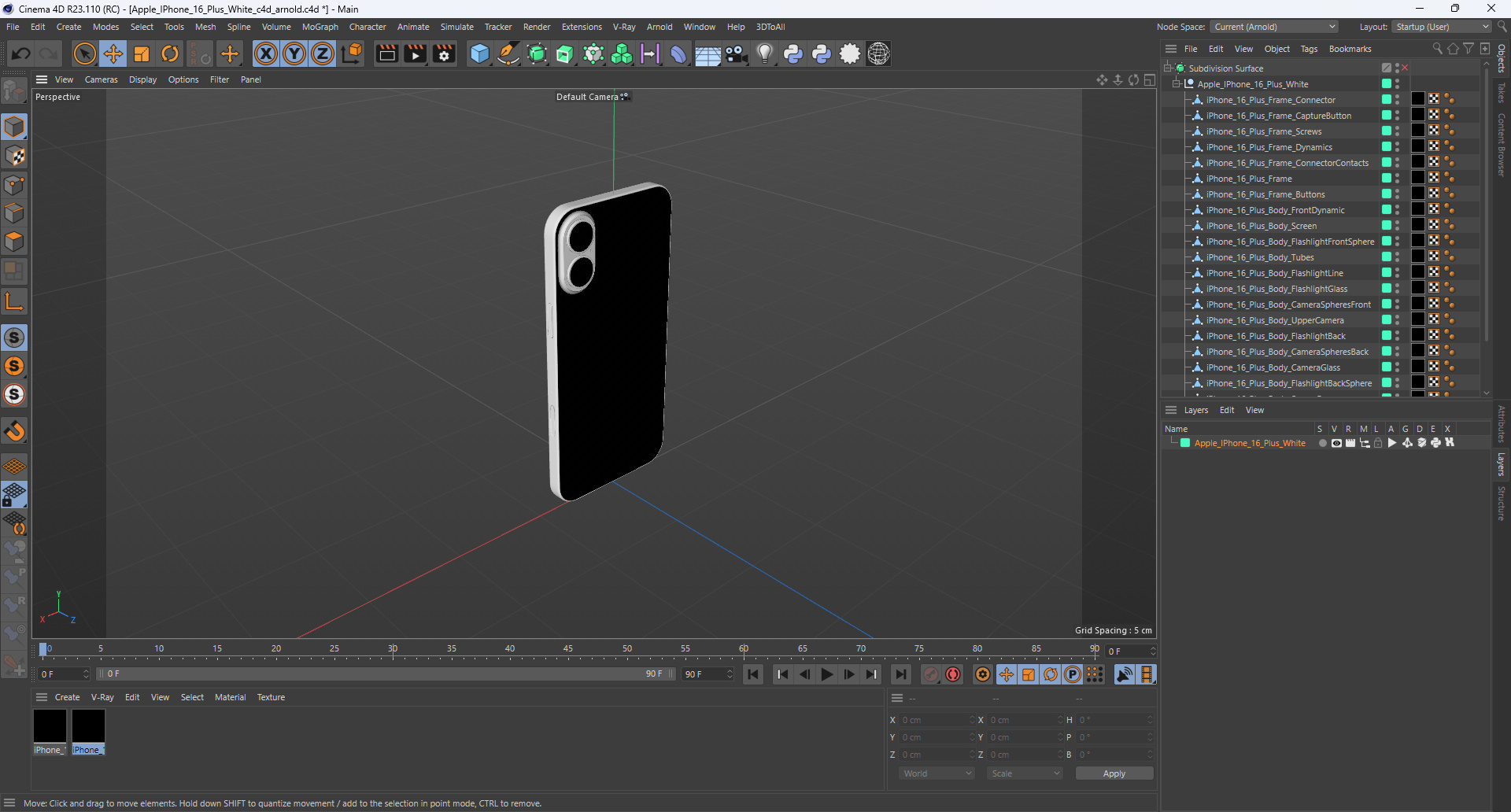Image resolution: width=1511 pixels, height=812 pixels.
Task: Open Node Space dropdown
Action: click(x=1274, y=27)
